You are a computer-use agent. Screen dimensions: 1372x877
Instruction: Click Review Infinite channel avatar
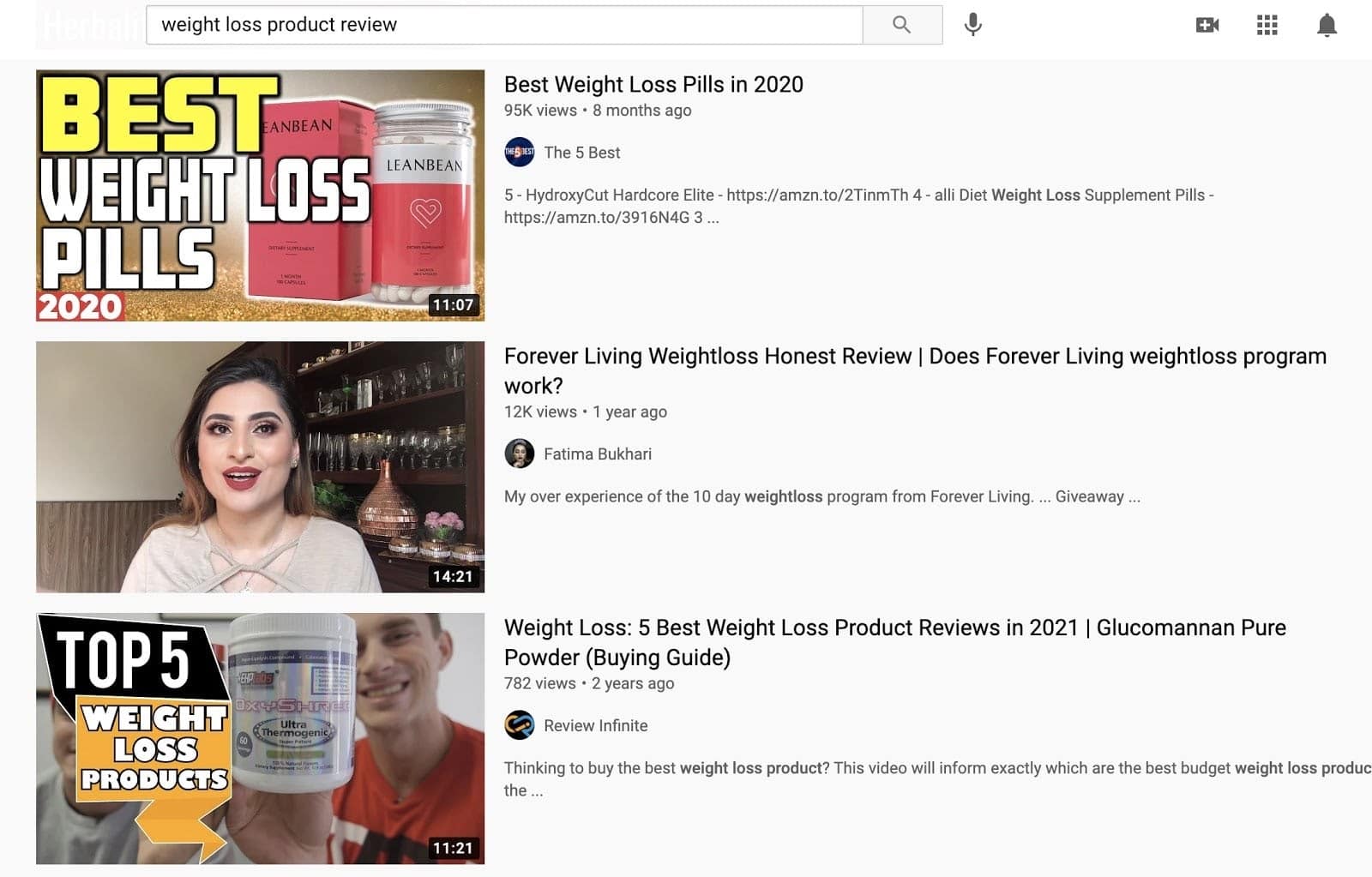[x=519, y=725]
